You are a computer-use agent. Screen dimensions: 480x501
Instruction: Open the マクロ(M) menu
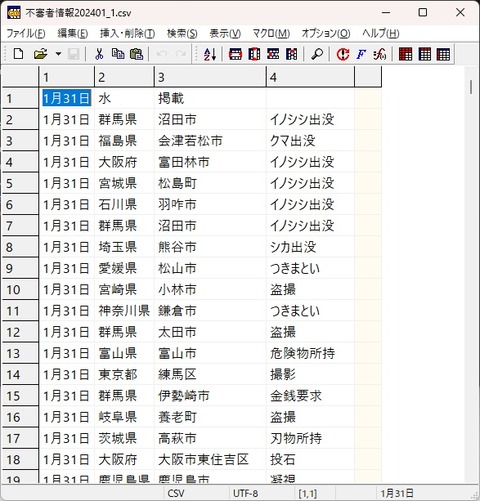point(271,33)
